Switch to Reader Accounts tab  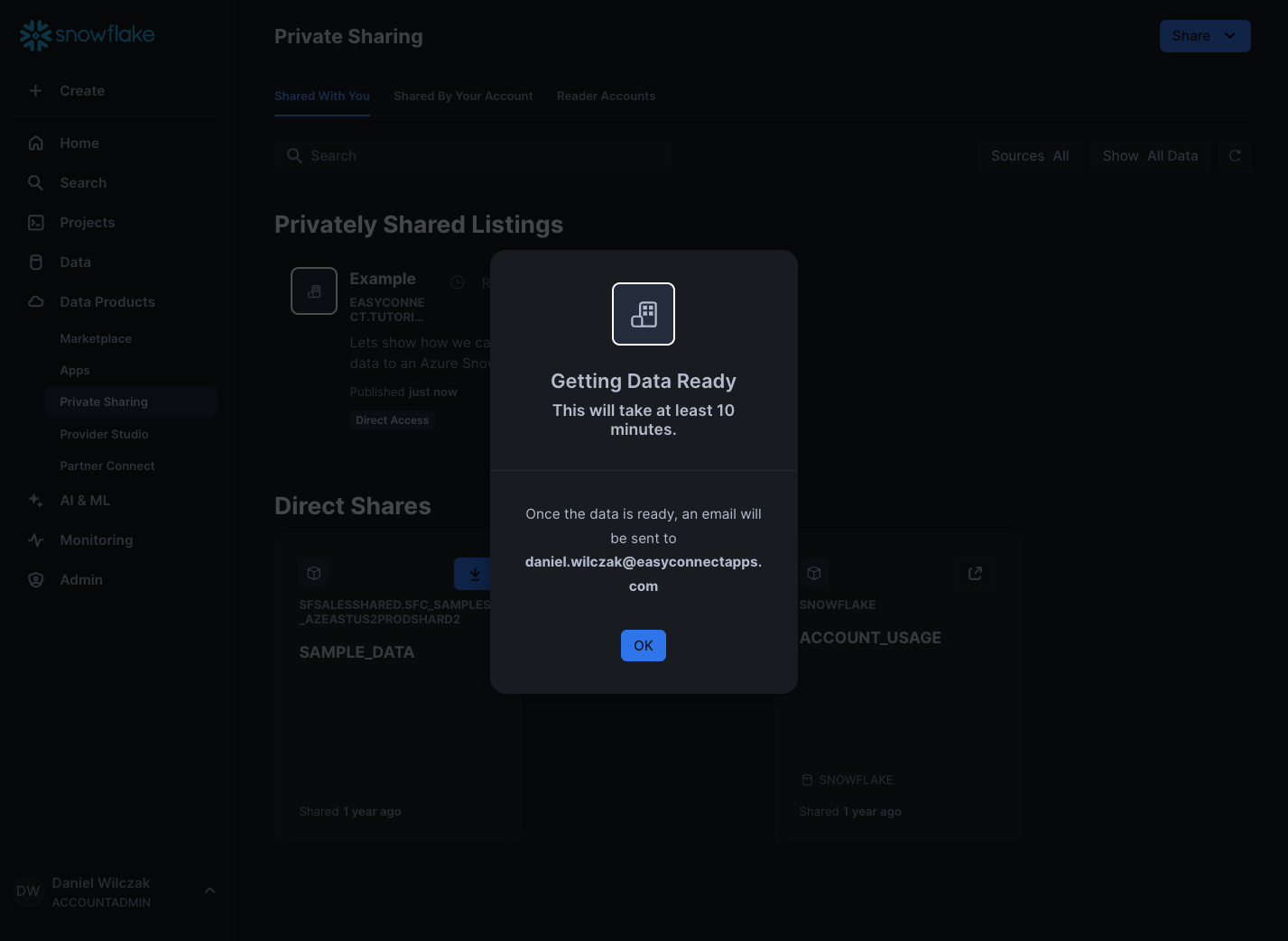pyautogui.click(x=606, y=97)
